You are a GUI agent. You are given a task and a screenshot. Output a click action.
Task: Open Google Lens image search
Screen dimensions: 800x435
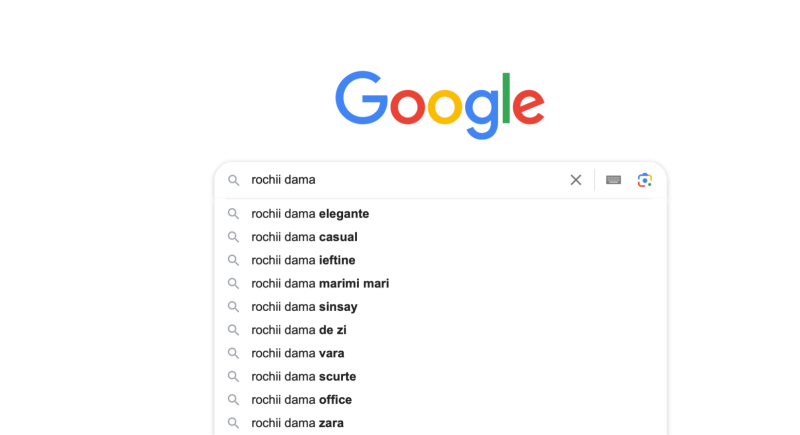coord(645,180)
